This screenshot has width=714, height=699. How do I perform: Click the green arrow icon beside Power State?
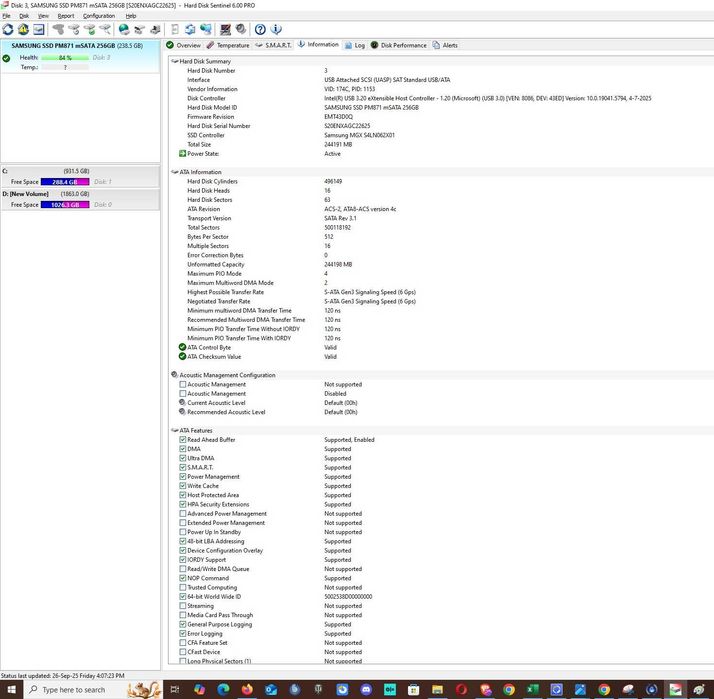coord(183,153)
